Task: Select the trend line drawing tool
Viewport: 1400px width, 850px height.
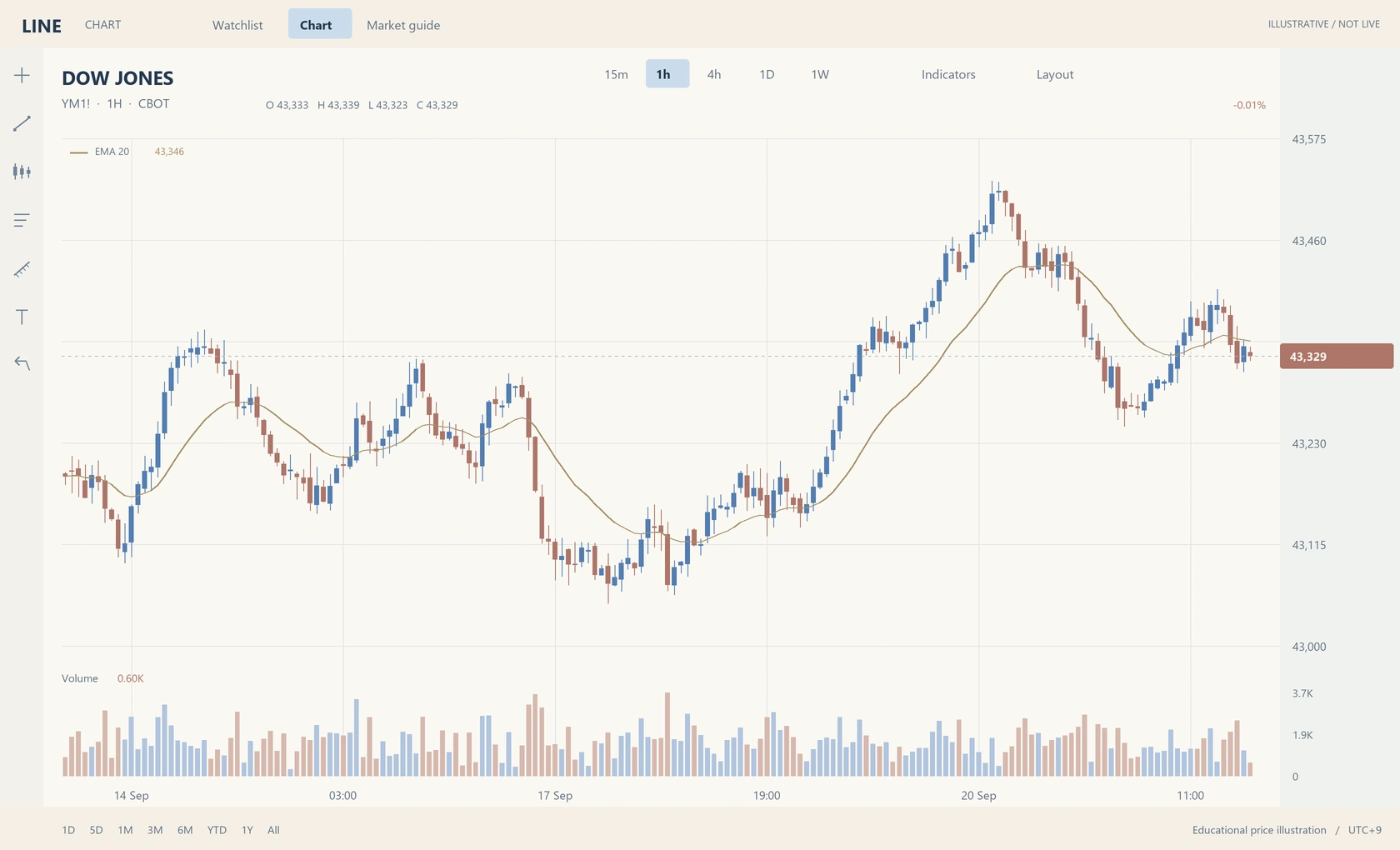Action: (x=22, y=123)
